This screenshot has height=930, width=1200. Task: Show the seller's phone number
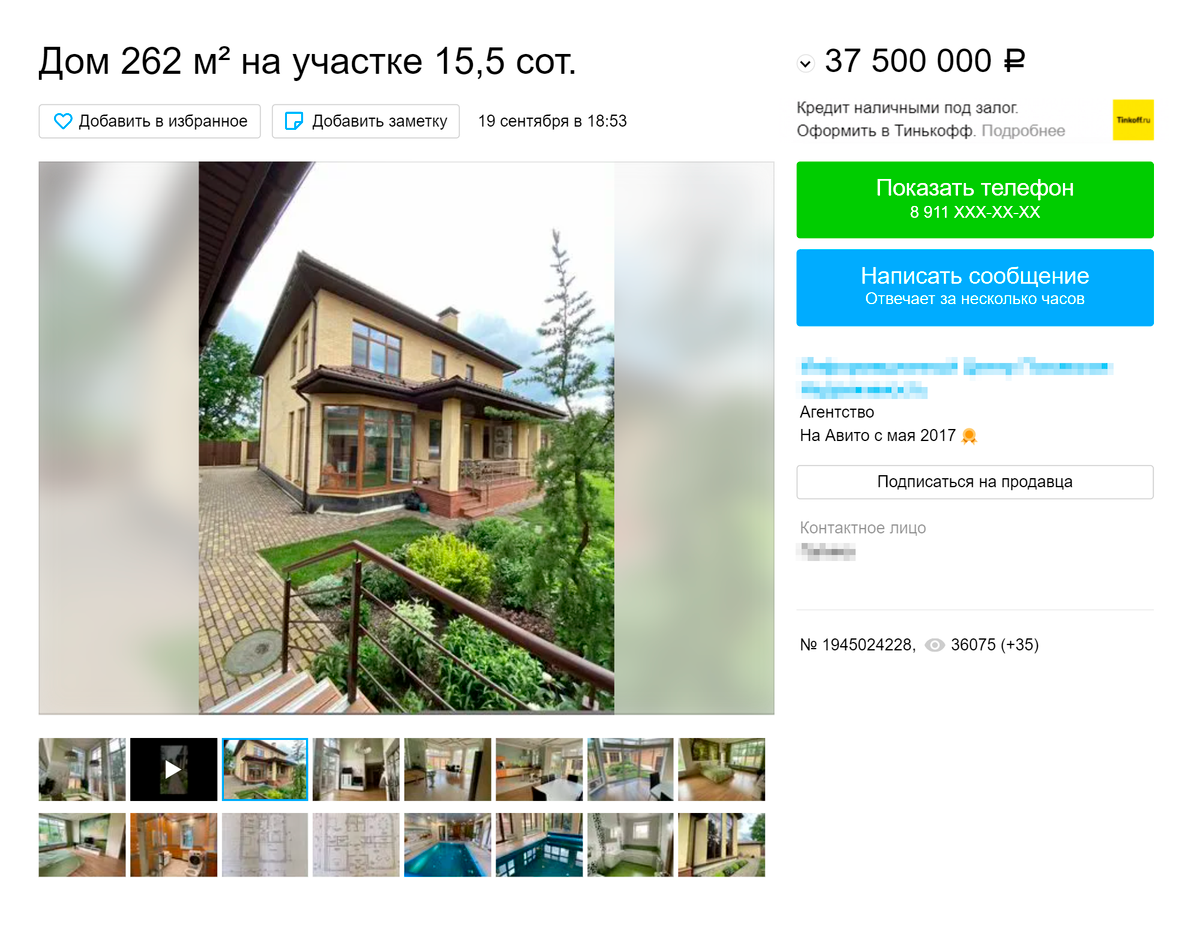click(975, 200)
